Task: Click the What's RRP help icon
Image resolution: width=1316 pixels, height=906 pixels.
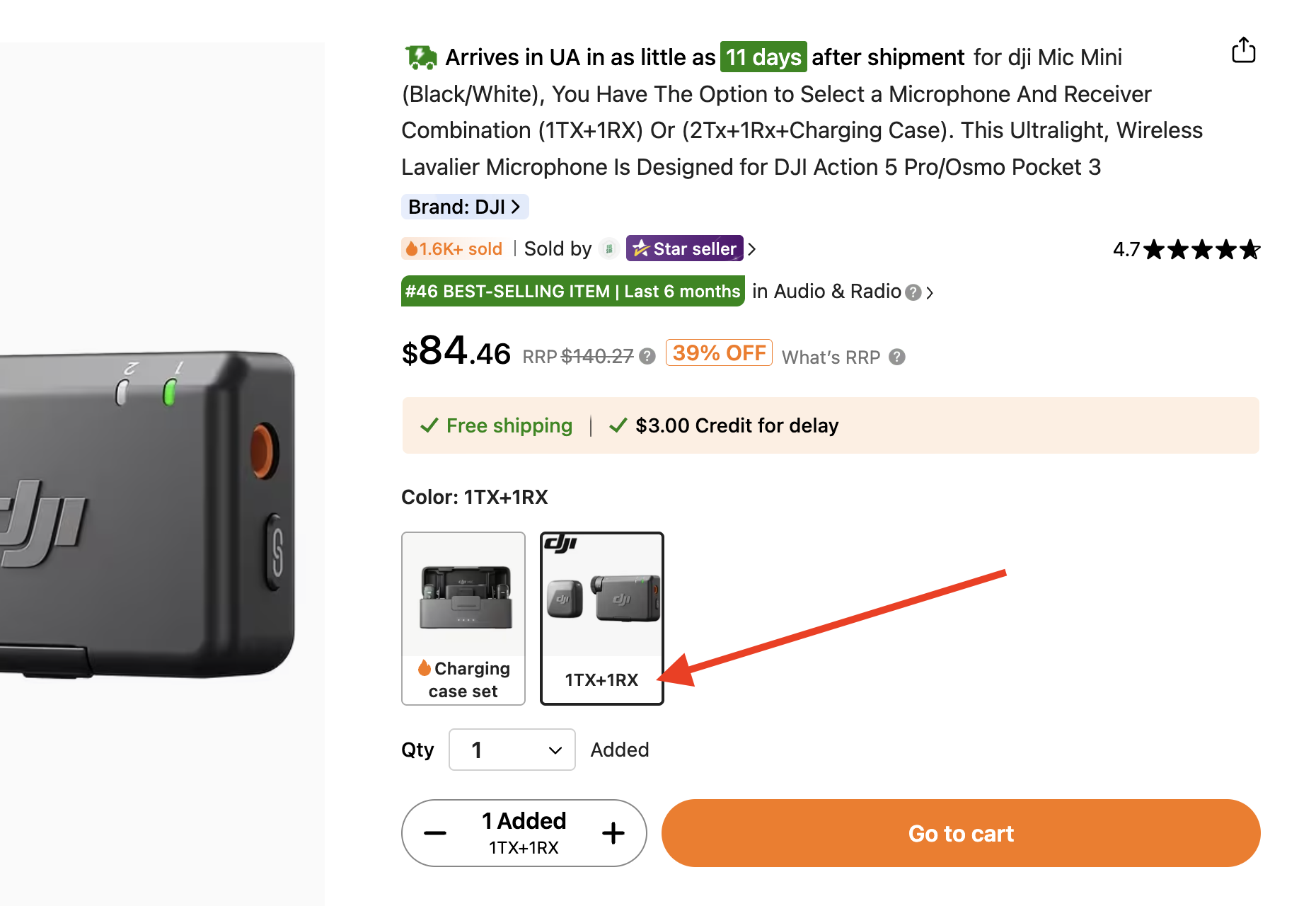Action: pos(897,357)
